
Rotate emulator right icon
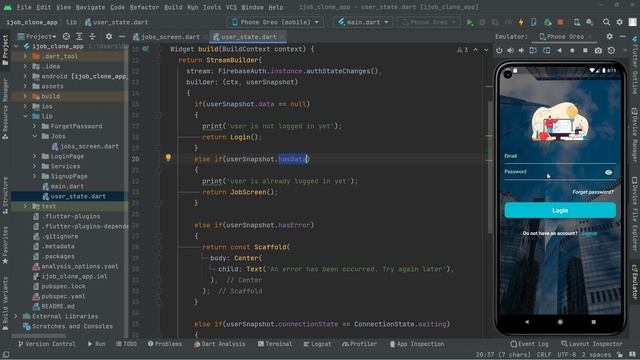pos(547,51)
